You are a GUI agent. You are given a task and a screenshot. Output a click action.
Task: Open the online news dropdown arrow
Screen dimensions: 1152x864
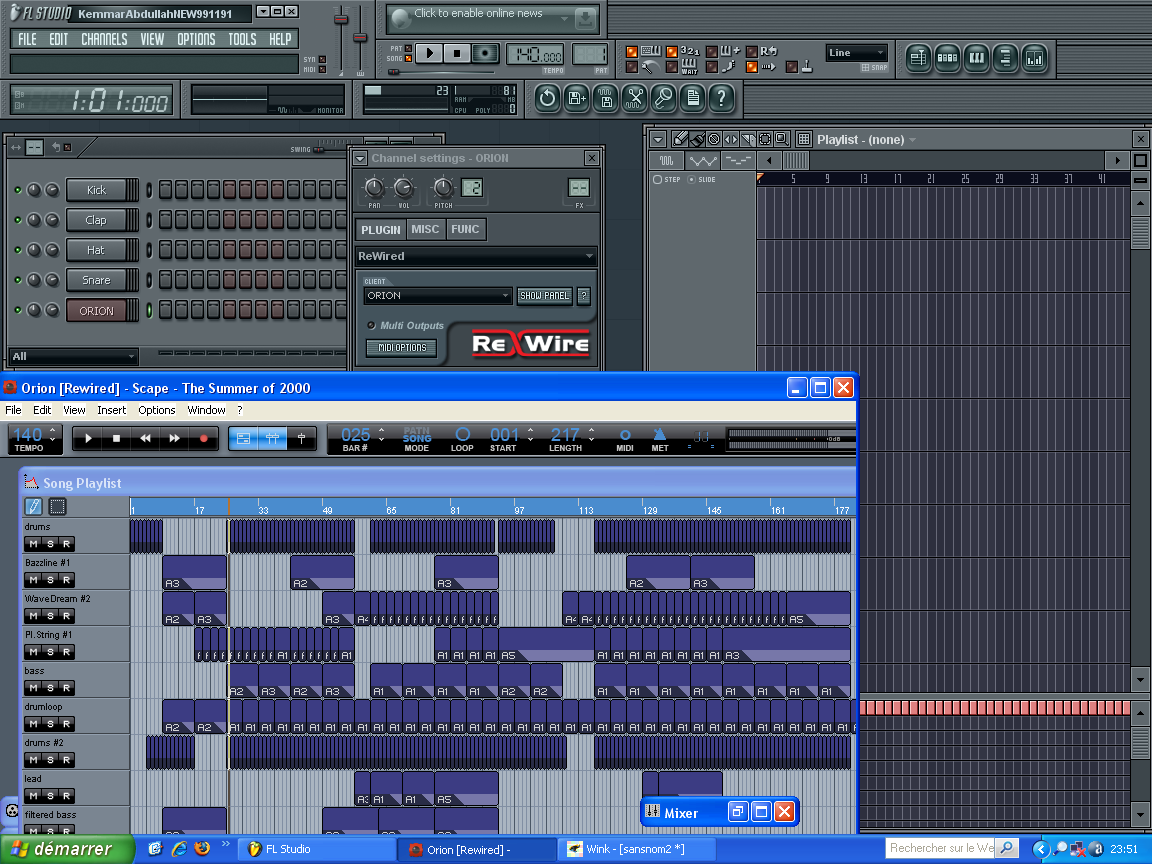(x=564, y=18)
